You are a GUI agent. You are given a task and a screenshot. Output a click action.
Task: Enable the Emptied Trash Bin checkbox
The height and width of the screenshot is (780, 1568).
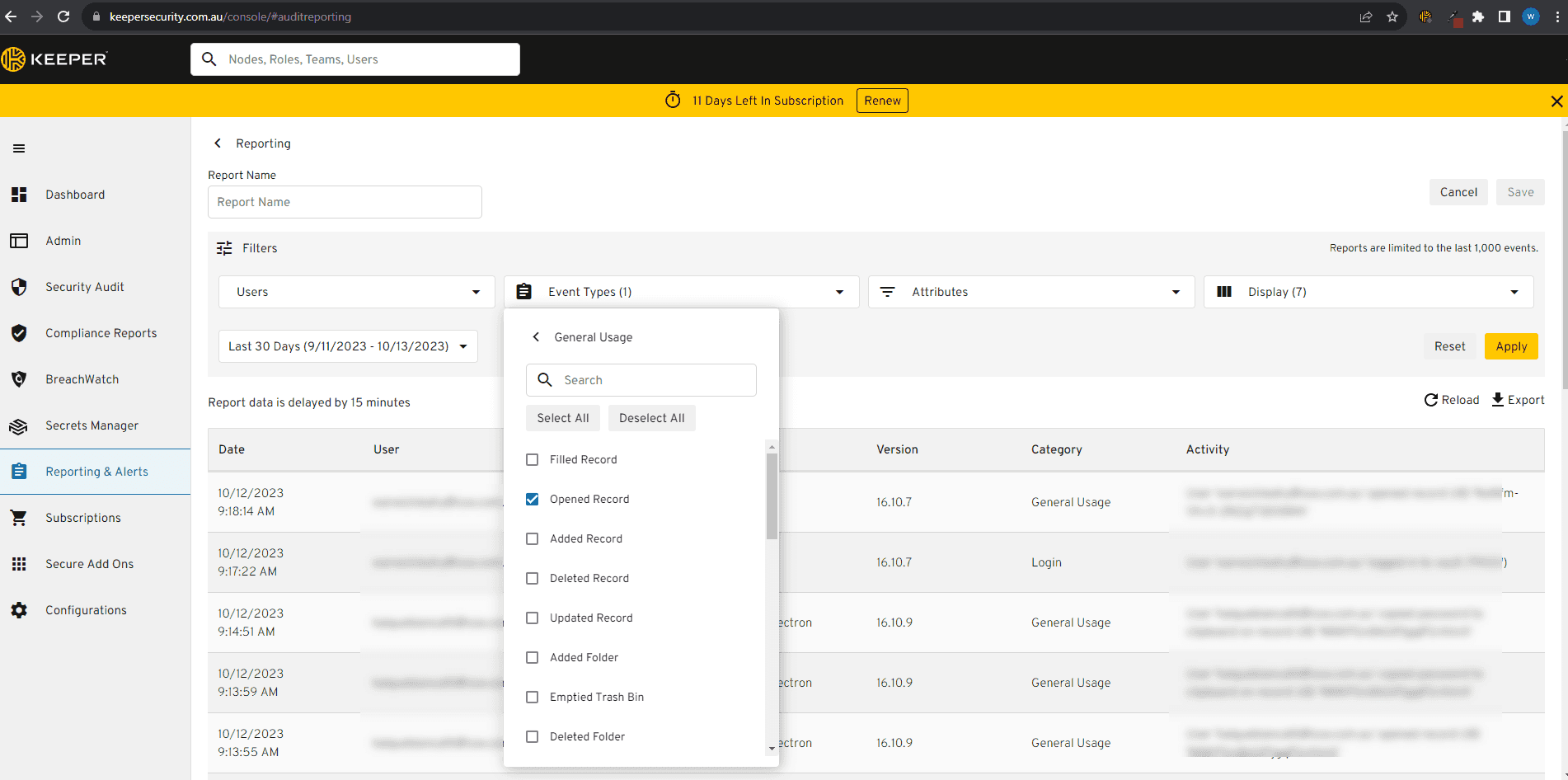tap(533, 698)
